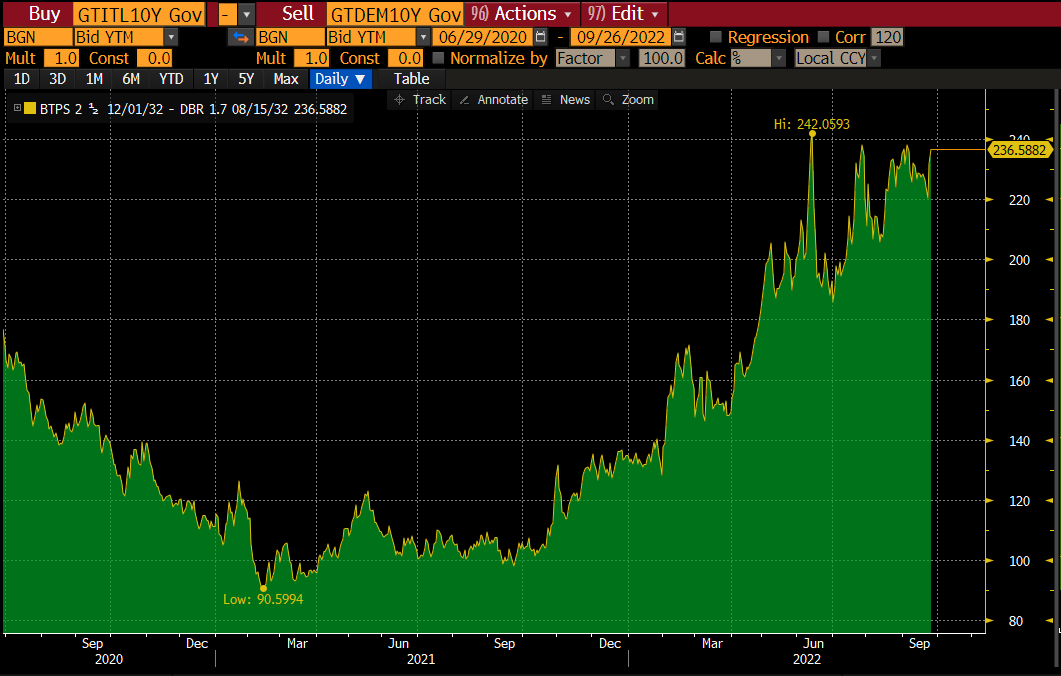Select the 5Y range tab
The height and width of the screenshot is (676, 1061).
pos(246,79)
